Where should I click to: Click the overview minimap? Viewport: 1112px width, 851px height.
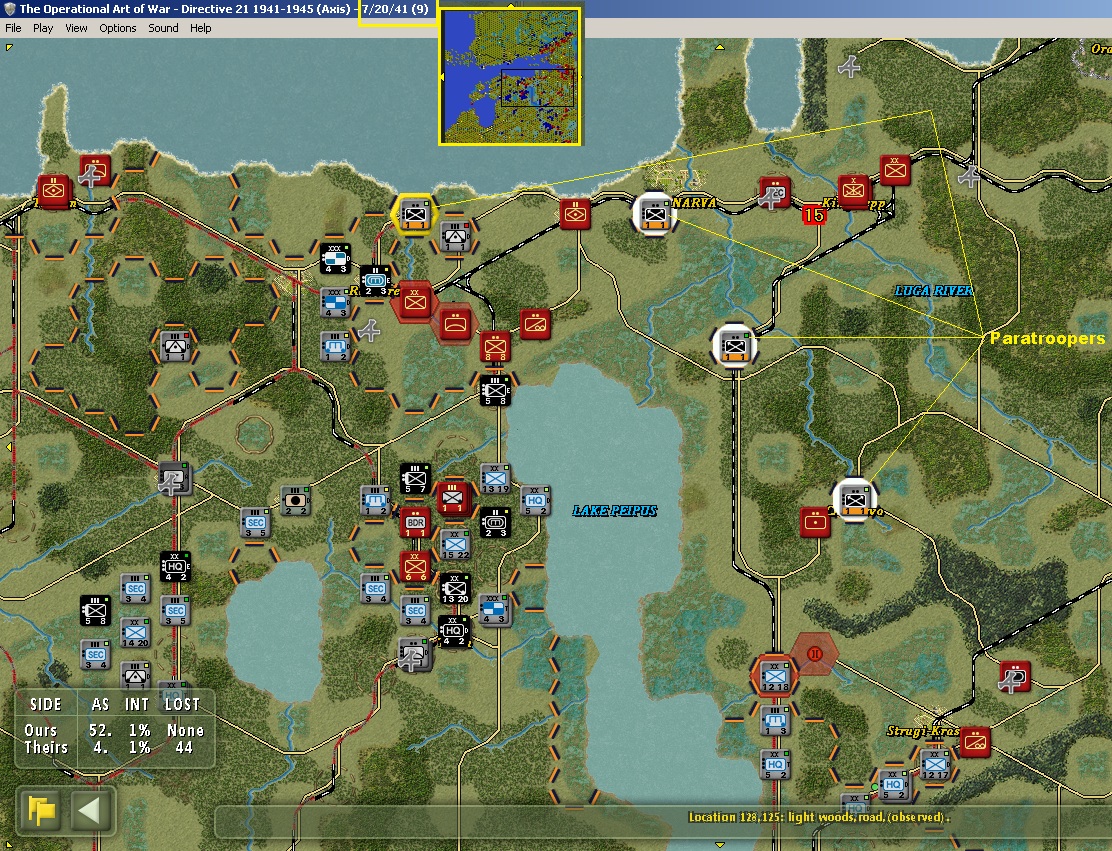tap(511, 76)
